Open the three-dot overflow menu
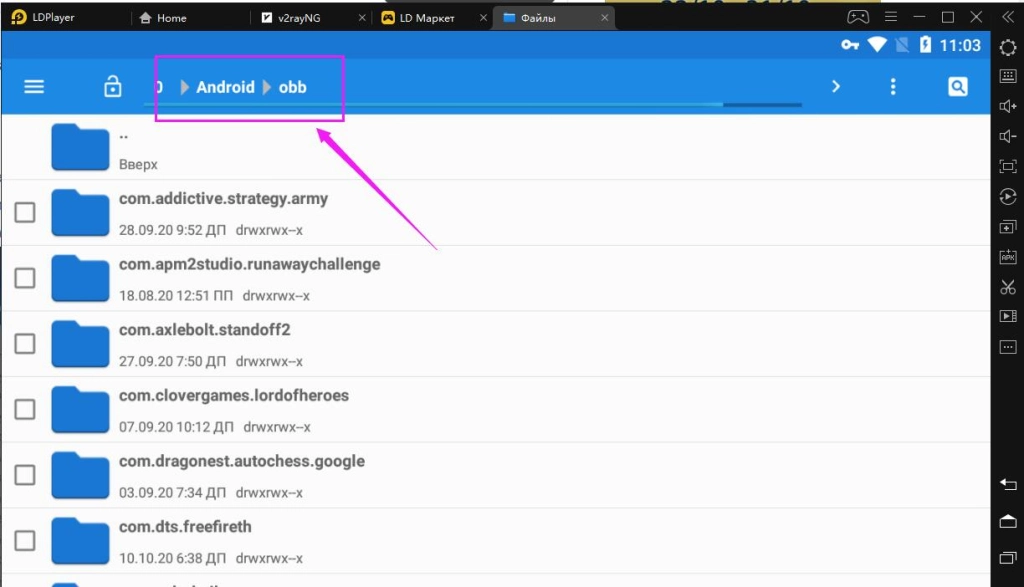1024x587 pixels. pyautogui.click(x=893, y=87)
